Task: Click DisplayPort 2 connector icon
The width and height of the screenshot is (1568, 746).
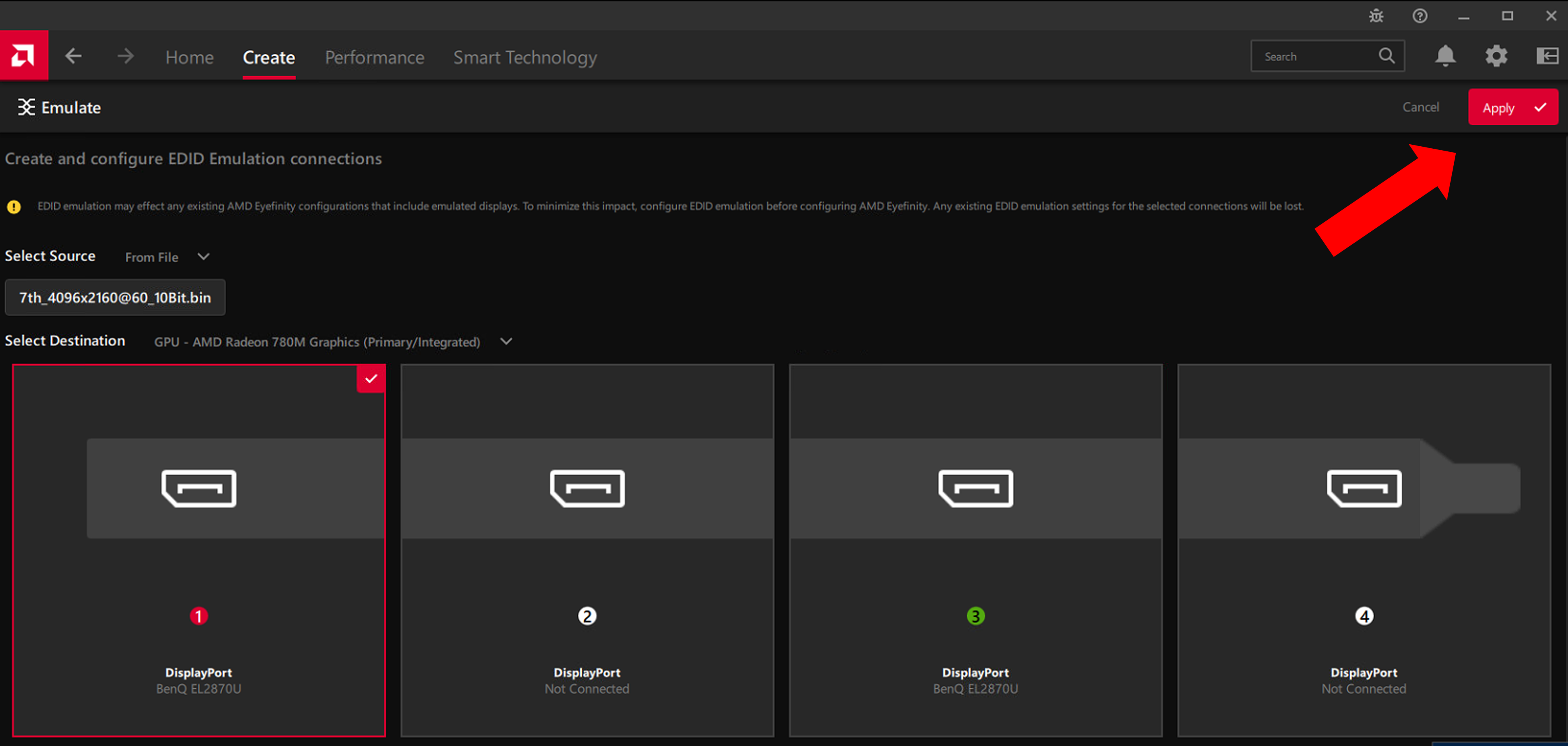Action: (x=587, y=488)
